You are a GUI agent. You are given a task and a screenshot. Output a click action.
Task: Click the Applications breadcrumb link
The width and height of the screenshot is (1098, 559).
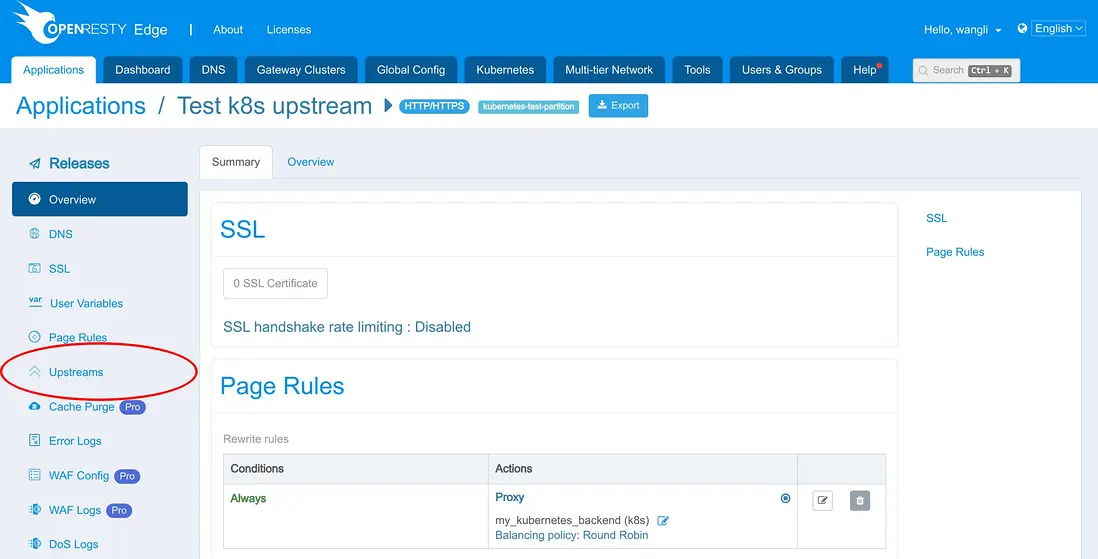point(81,106)
